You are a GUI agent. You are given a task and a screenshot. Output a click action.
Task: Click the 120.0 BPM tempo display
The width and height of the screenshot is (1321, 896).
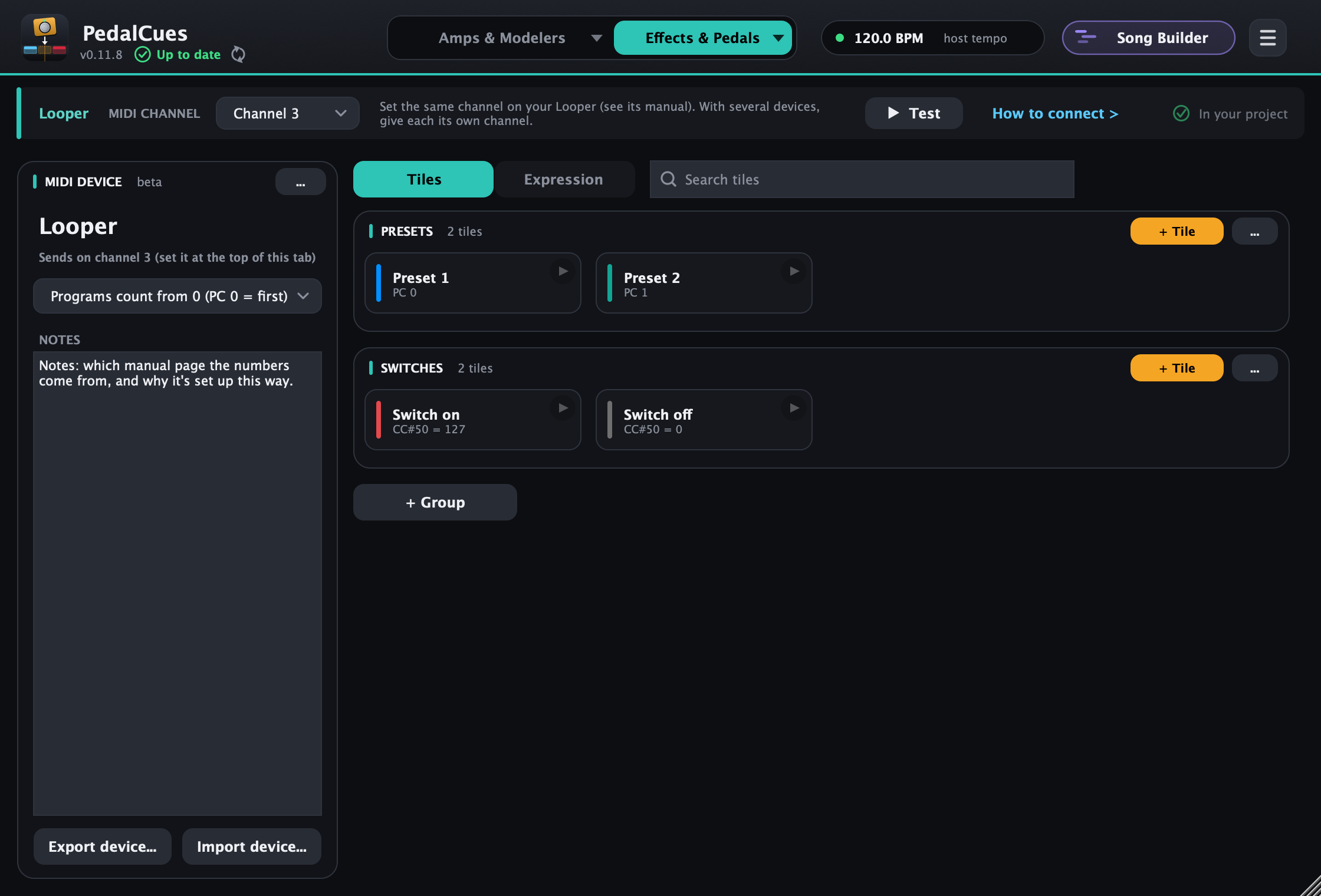(888, 38)
